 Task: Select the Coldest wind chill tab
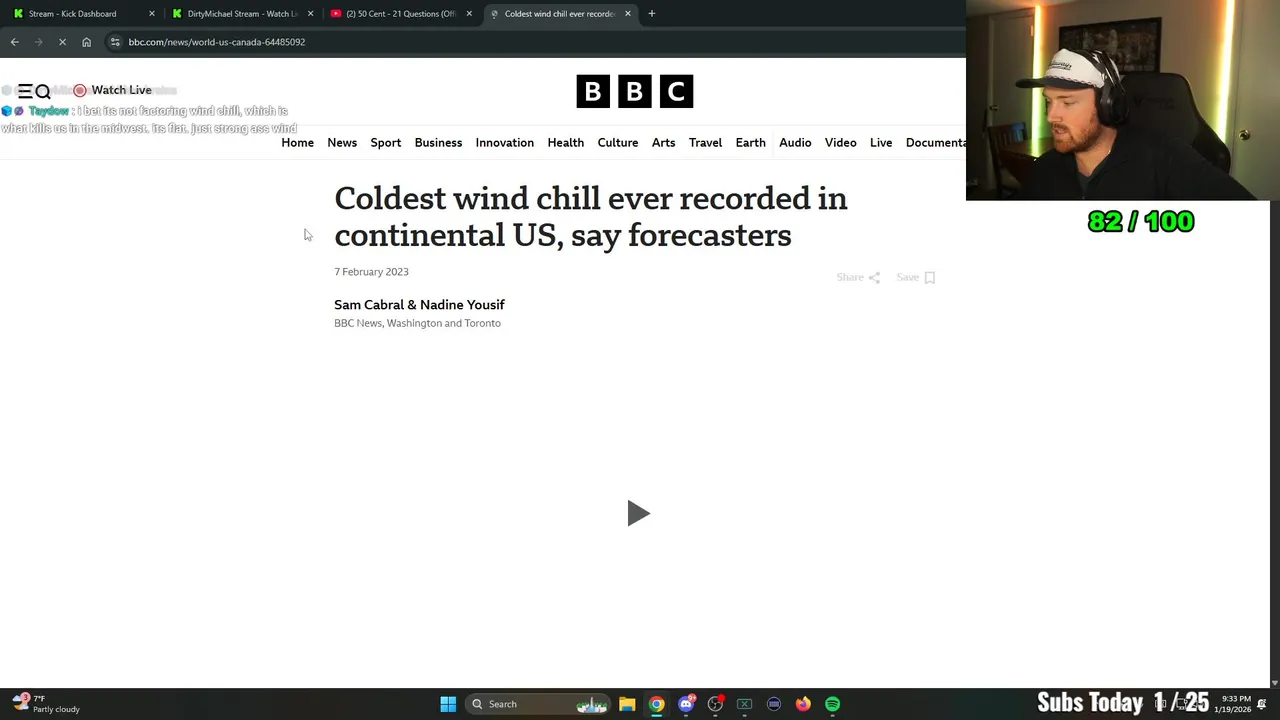pos(559,14)
